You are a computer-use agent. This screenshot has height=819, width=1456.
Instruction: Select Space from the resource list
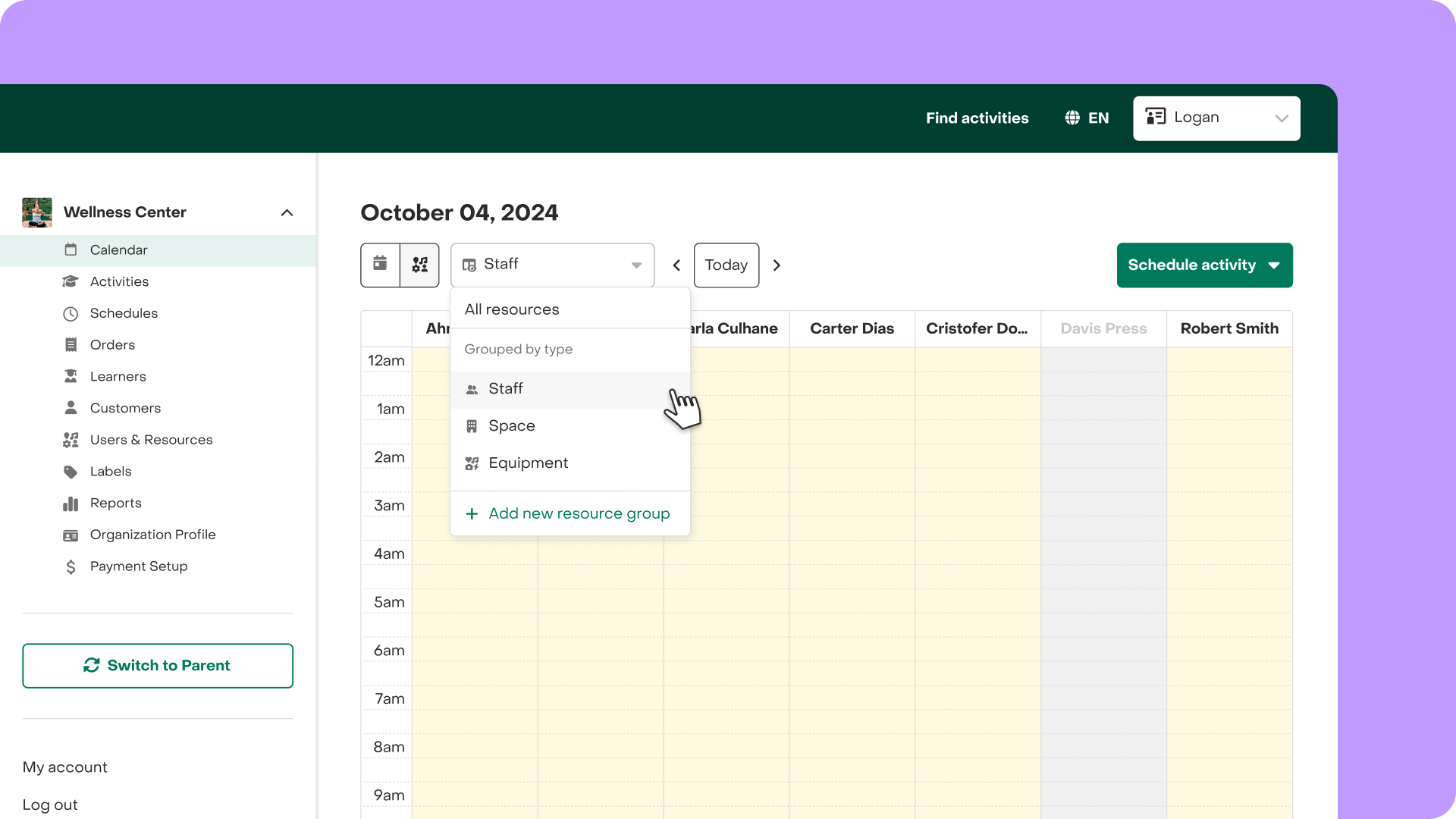pyautogui.click(x=512, y=426)
